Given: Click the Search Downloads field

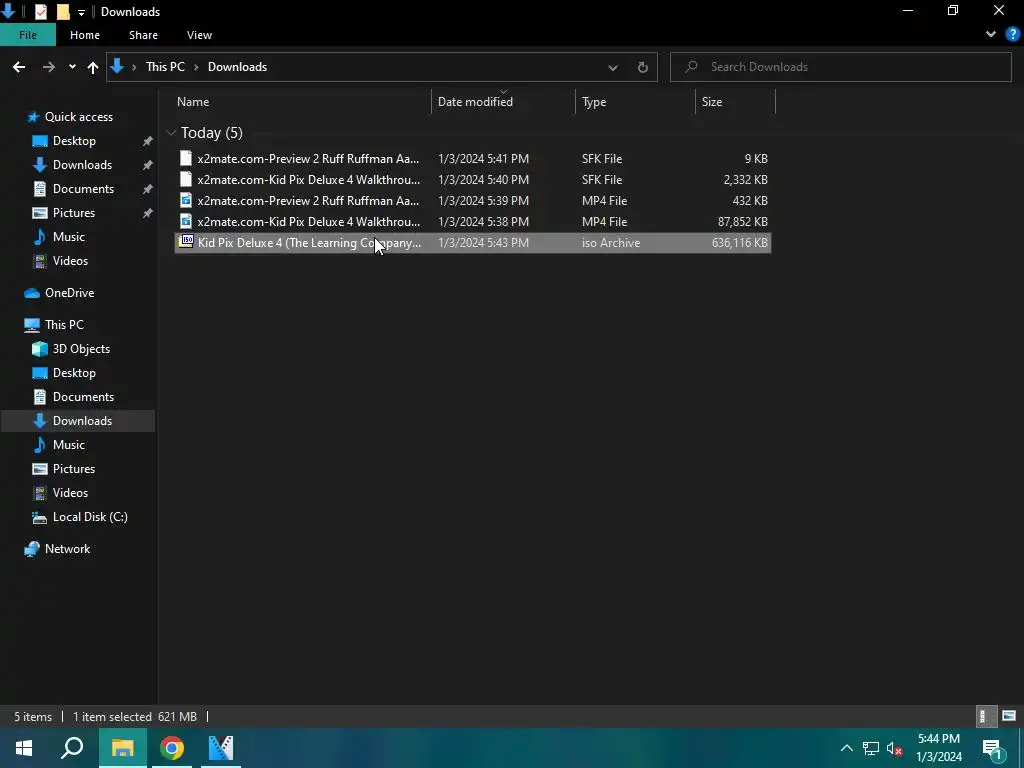Looking at the screenshot, I should click(840, 67).
